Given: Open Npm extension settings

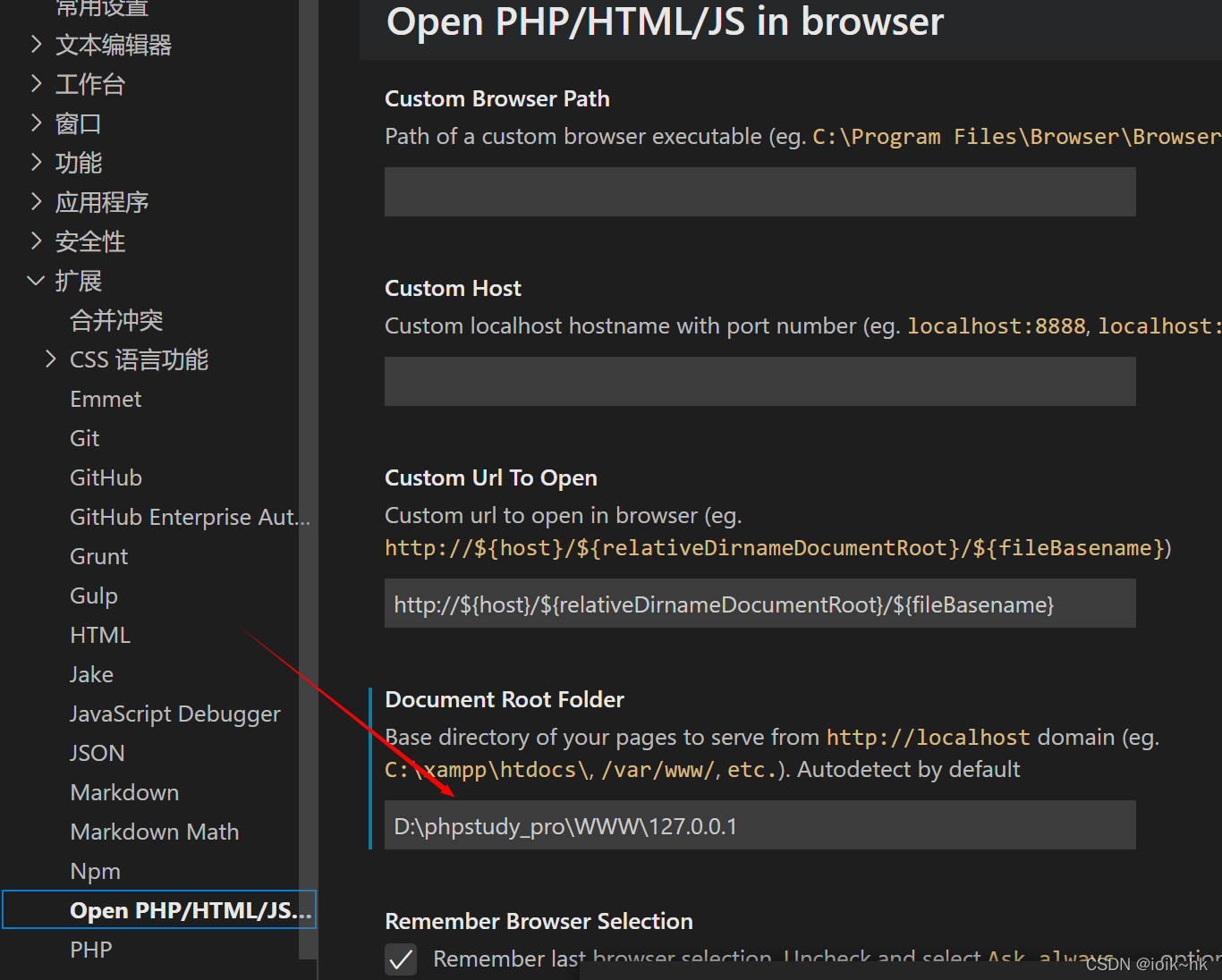Looking at the screenshot, I should coord(95,871).
